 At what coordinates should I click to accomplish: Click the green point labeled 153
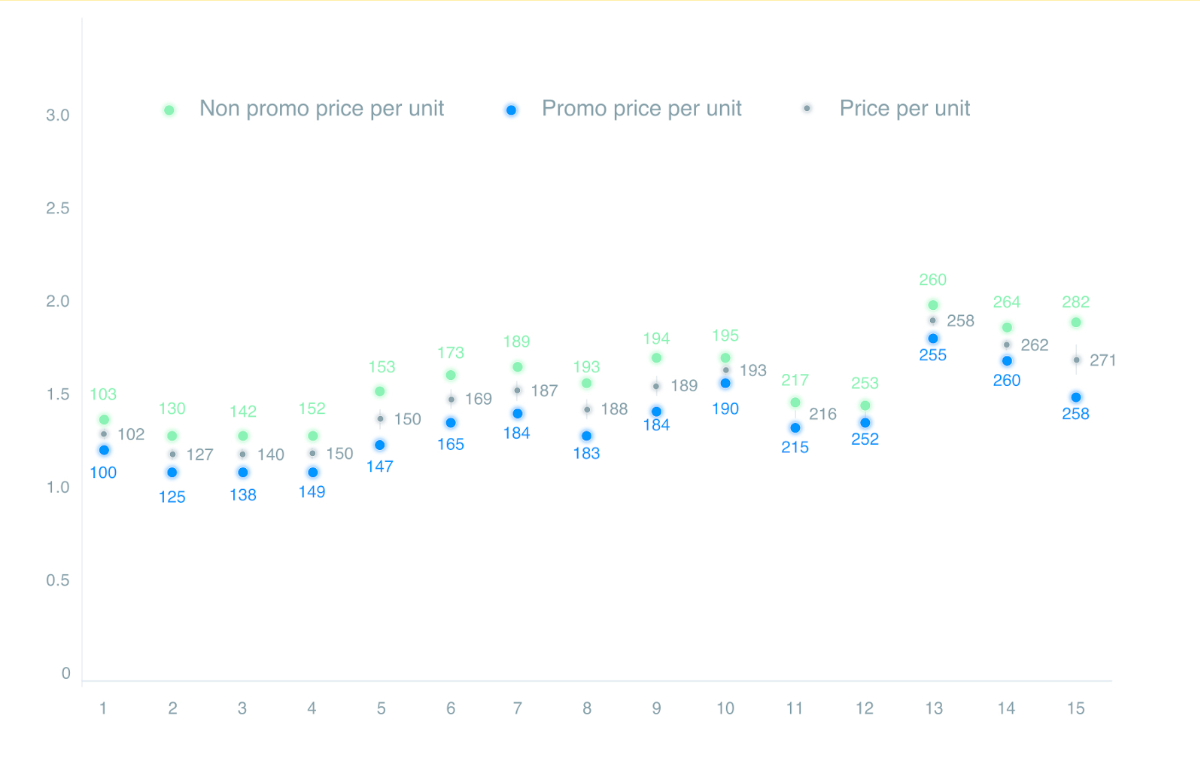click(380, 391)
